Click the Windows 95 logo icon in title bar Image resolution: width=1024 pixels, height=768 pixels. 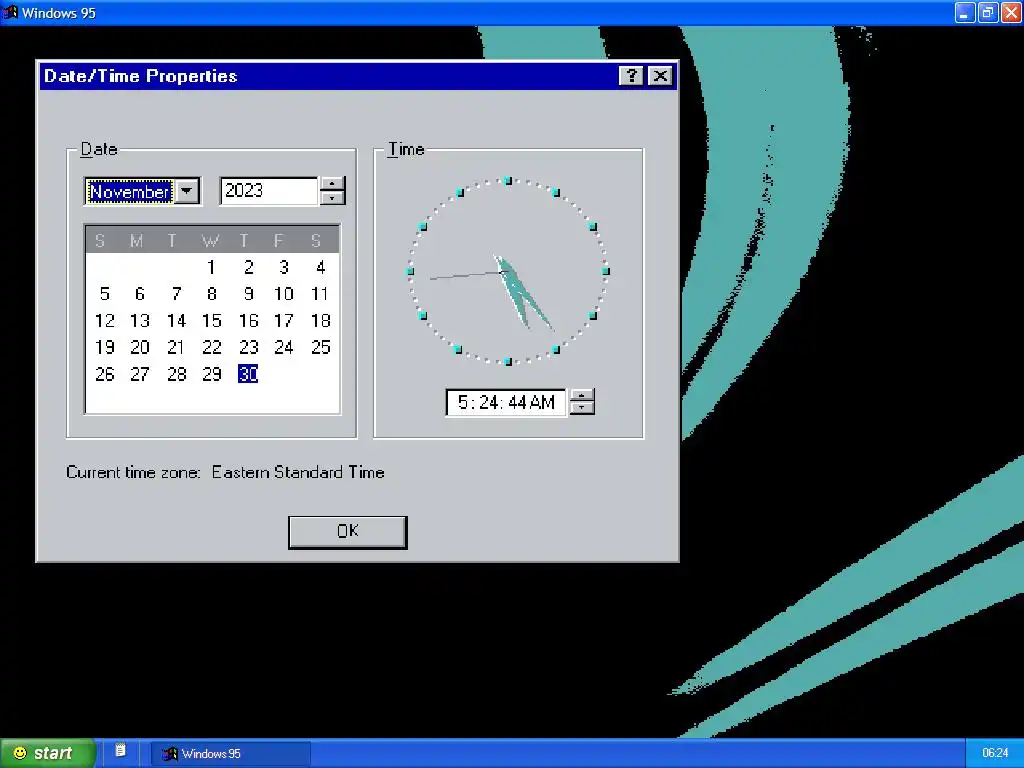[x=9, y=12]
